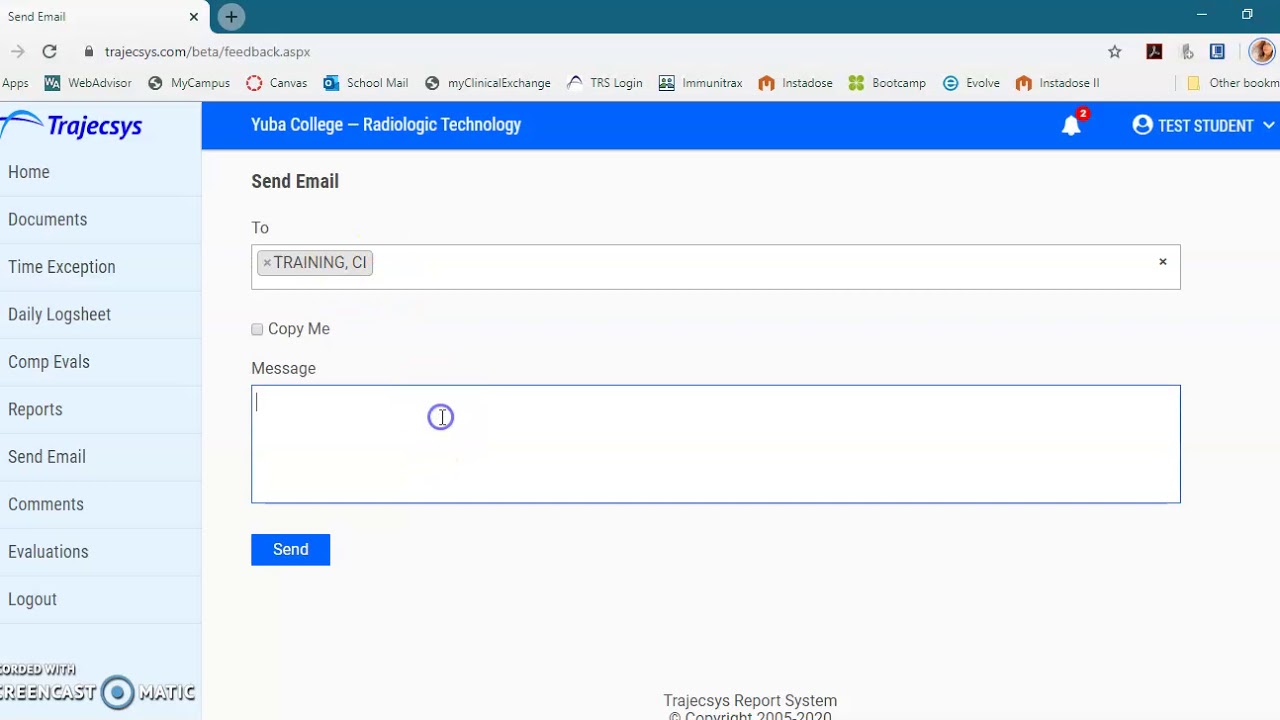Go to Daily Logsheet in sidebar
Image resolution: width=1280 pixels, height=720 pixels.
[59, 314]
